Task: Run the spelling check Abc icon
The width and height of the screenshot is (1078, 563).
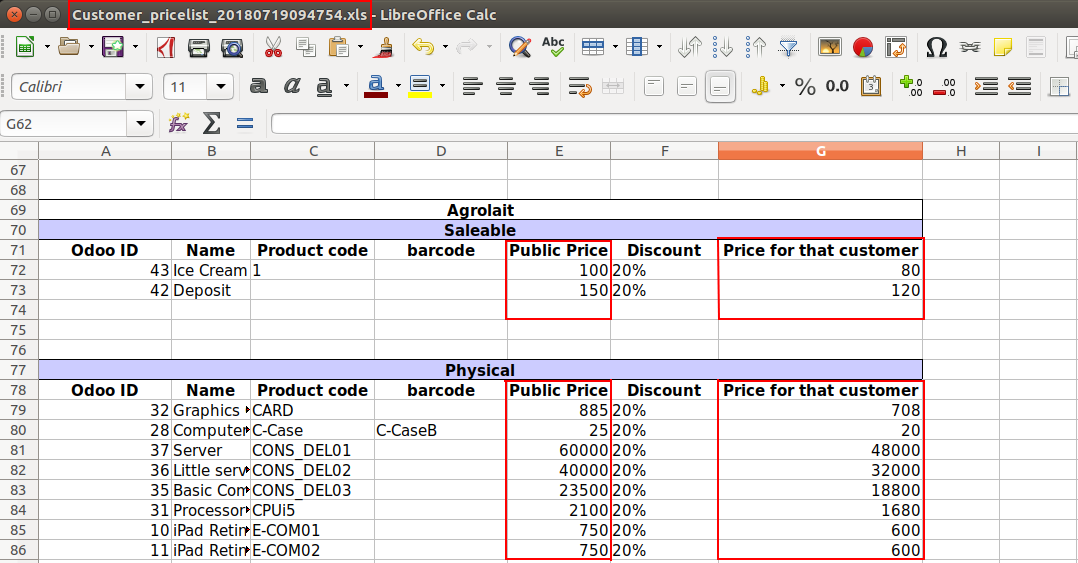Action: (552, 47)
